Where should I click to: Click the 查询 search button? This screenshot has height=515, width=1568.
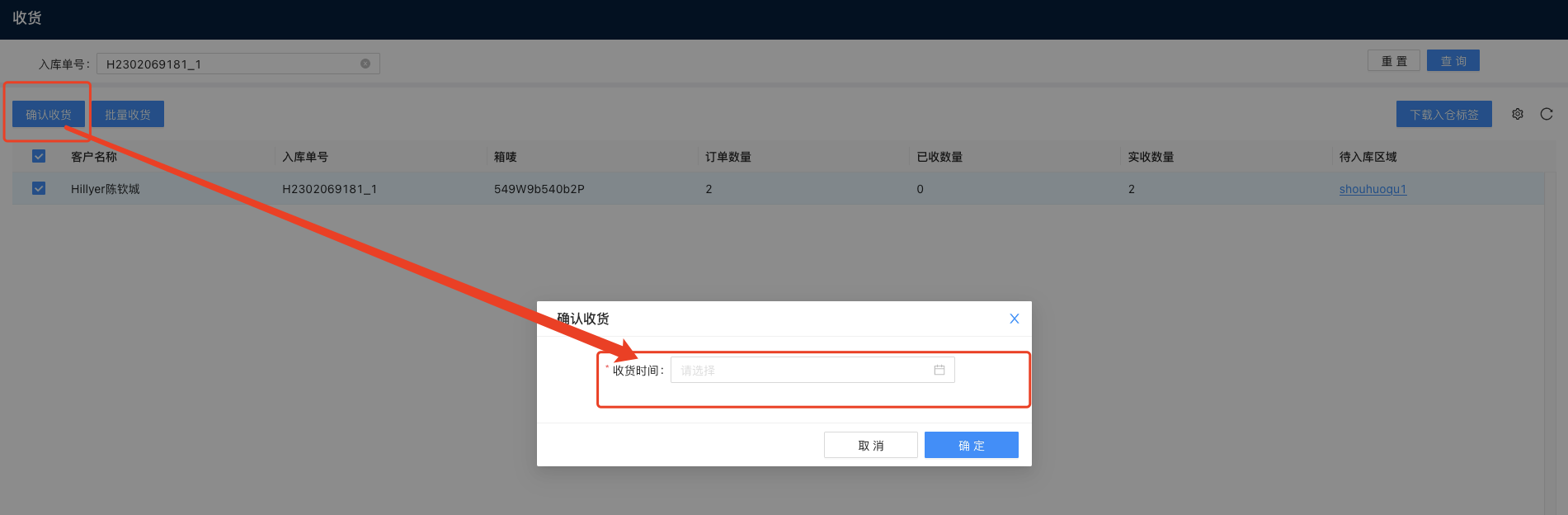tap(1453, 61)
